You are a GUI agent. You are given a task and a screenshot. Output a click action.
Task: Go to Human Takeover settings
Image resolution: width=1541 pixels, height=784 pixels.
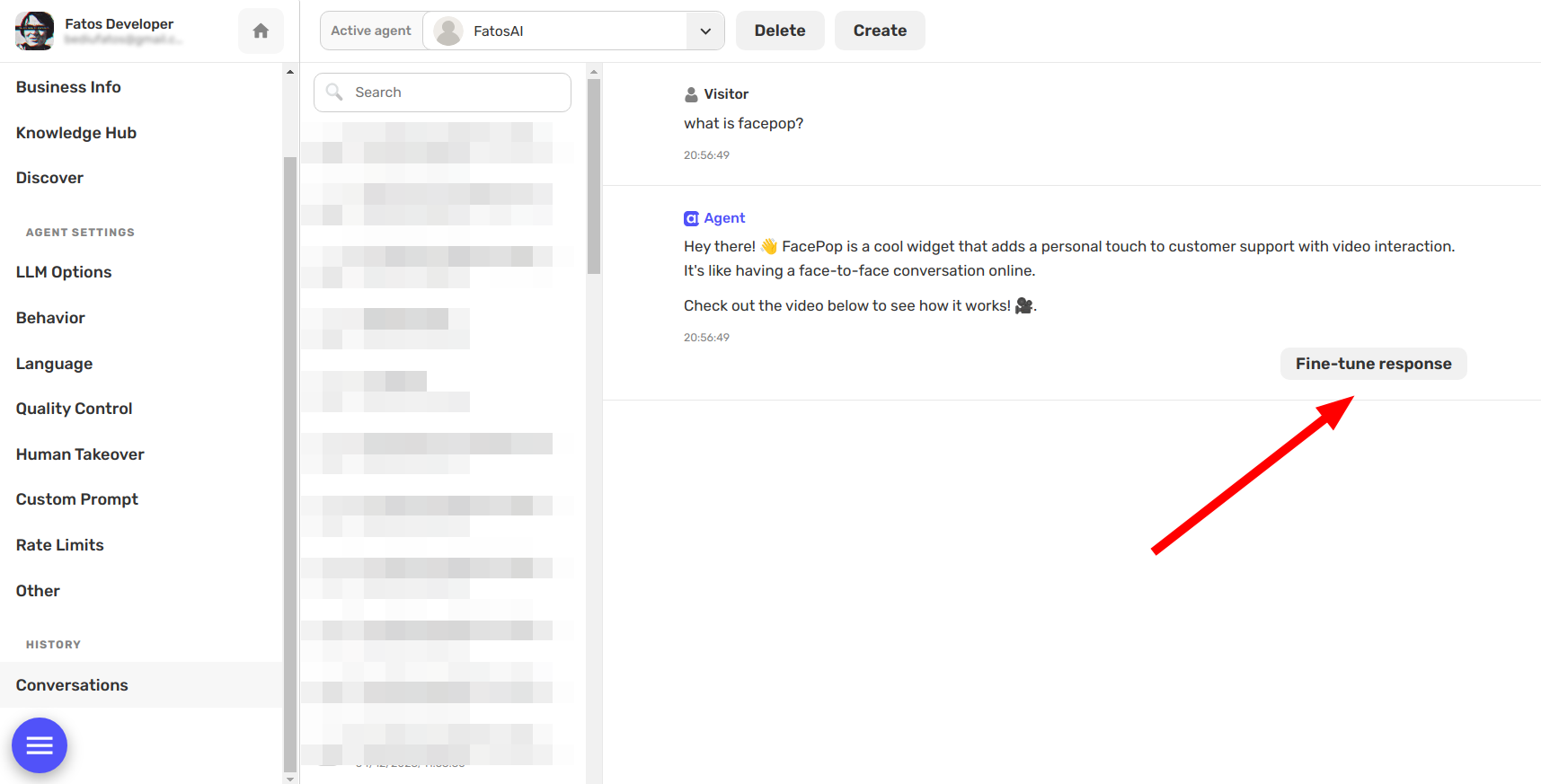[80, 454]
